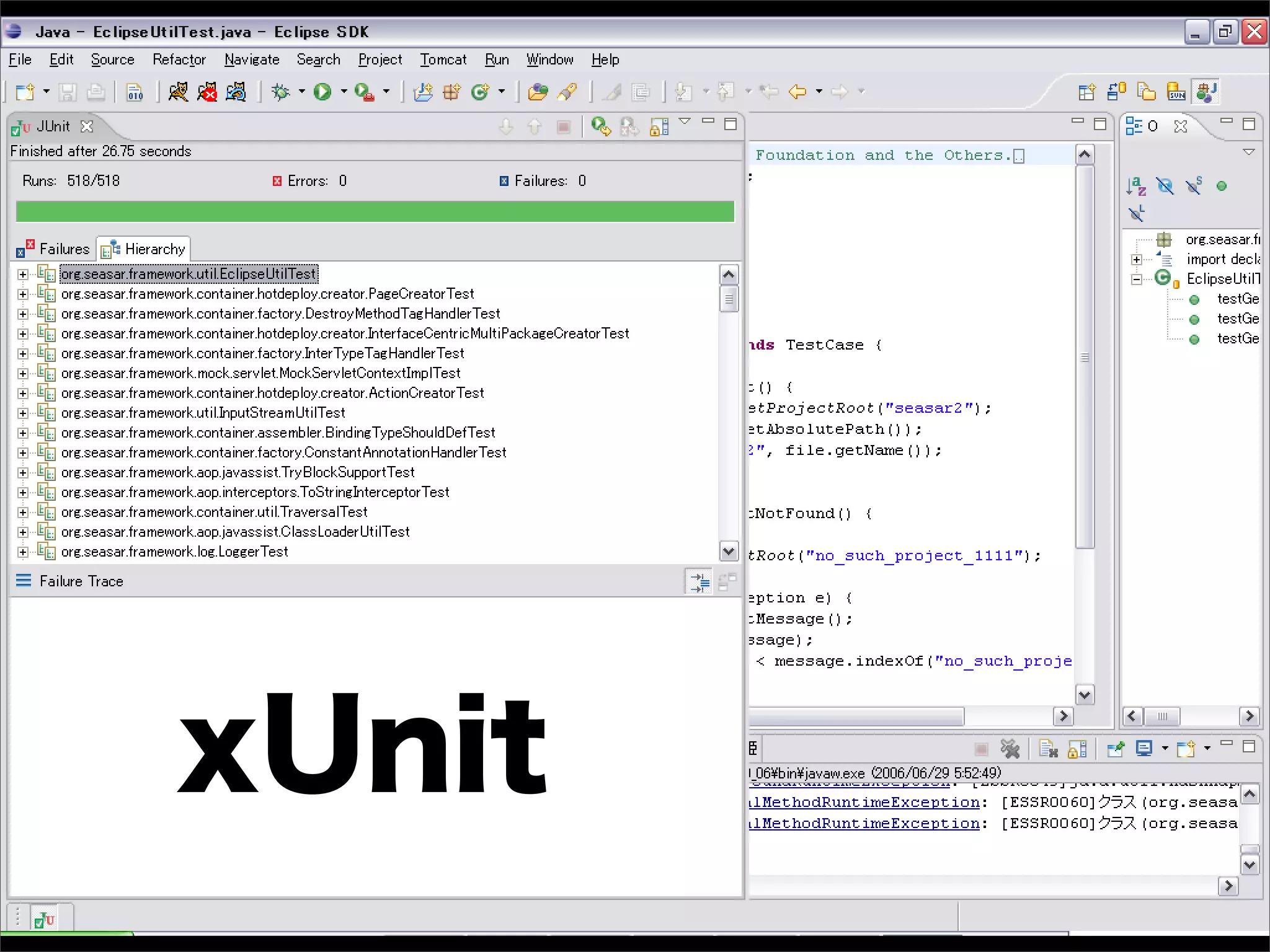The height and width of the screenshot is (952, 1270).
Task: Click Rerun Test icon in JUnit view
Action: (600, 126)
